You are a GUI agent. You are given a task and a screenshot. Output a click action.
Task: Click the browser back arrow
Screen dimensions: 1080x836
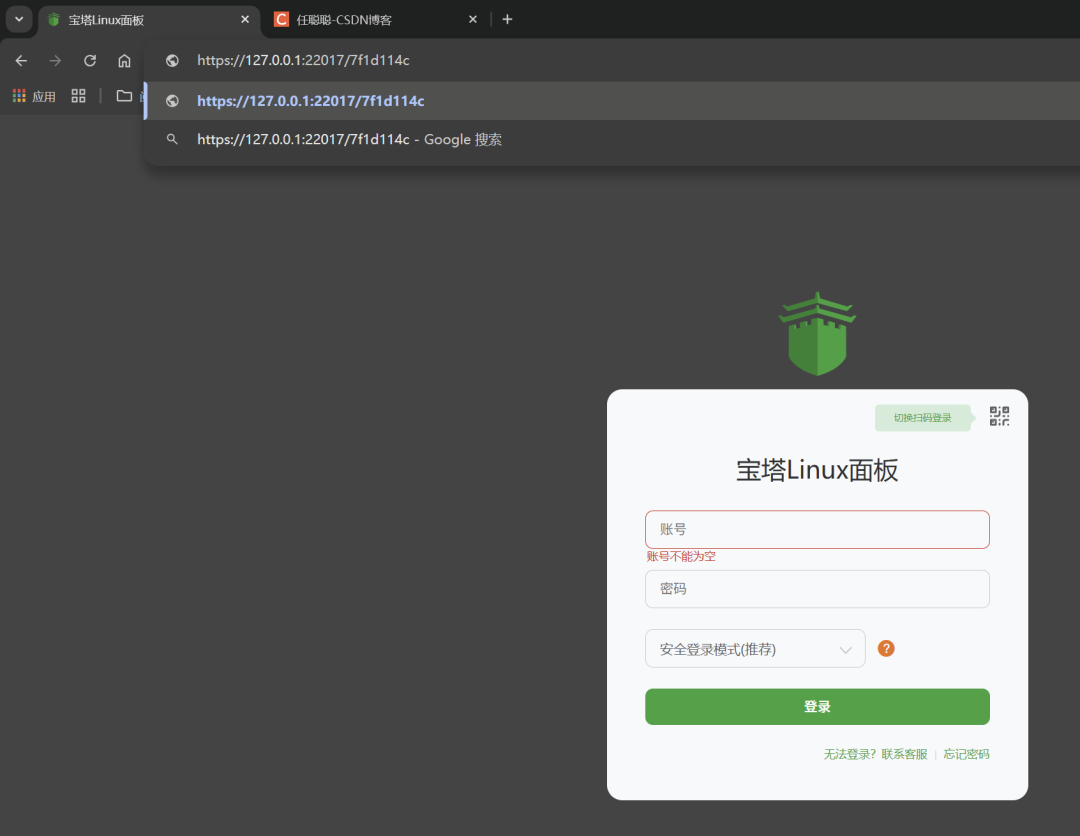(x=21, y=61)
